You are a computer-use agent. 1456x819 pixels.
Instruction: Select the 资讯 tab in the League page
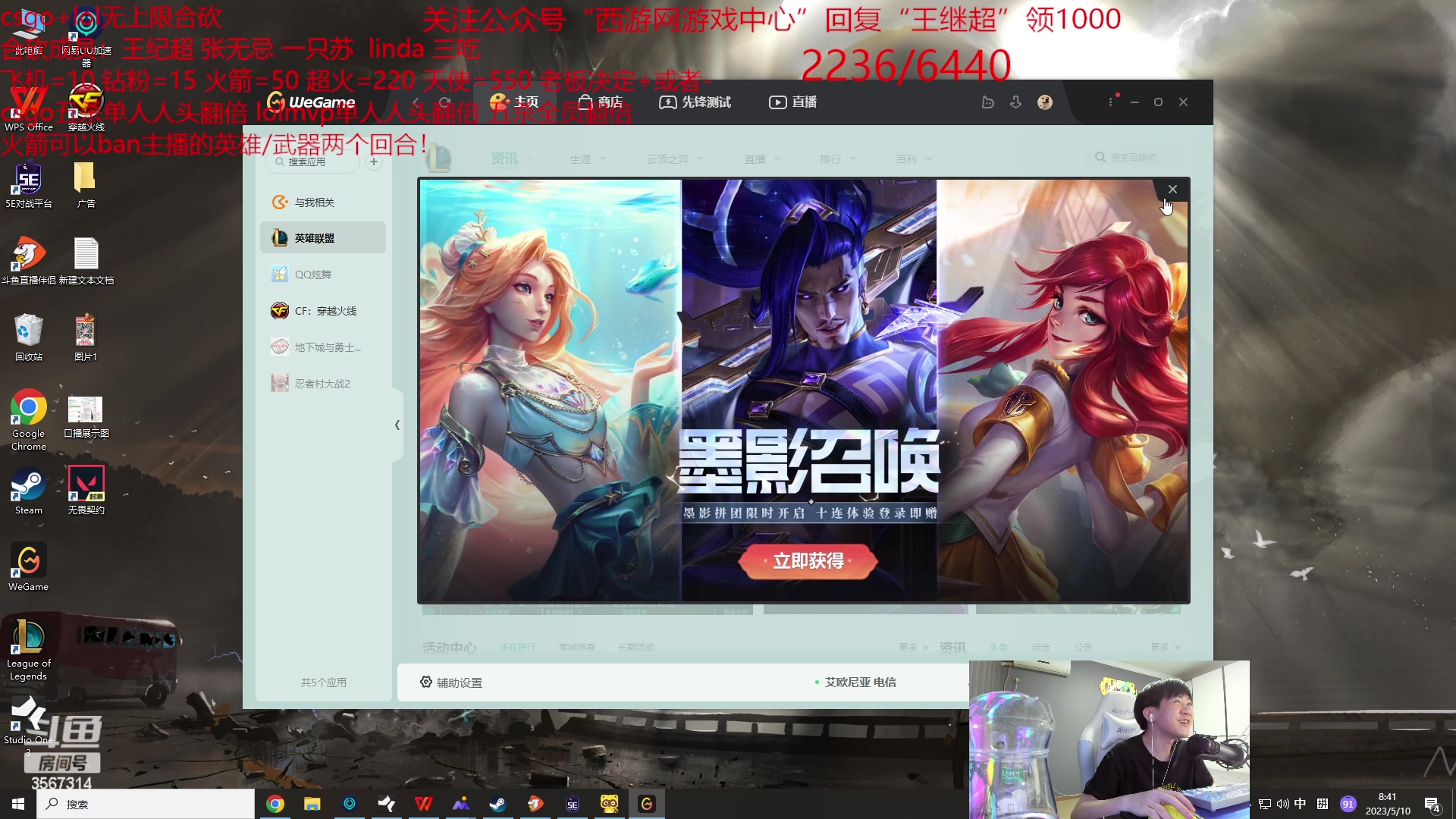point(504,158)
